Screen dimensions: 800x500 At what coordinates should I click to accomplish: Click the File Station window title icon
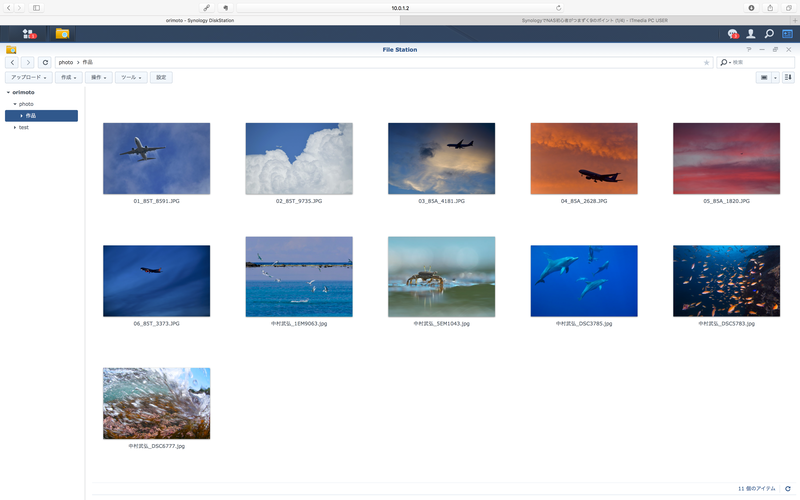(x=11, y=49)
